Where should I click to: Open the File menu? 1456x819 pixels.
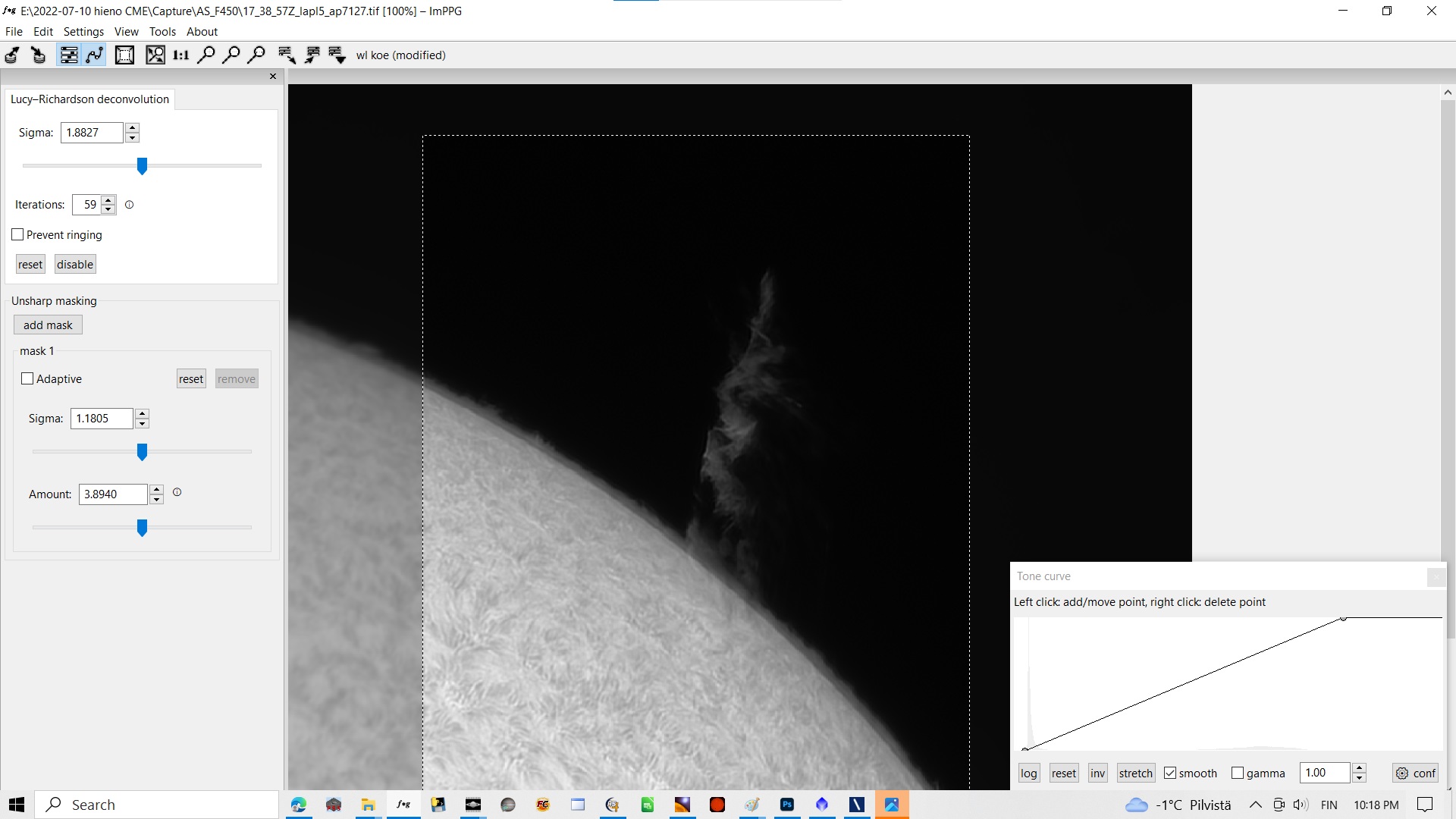coord(14,31)
